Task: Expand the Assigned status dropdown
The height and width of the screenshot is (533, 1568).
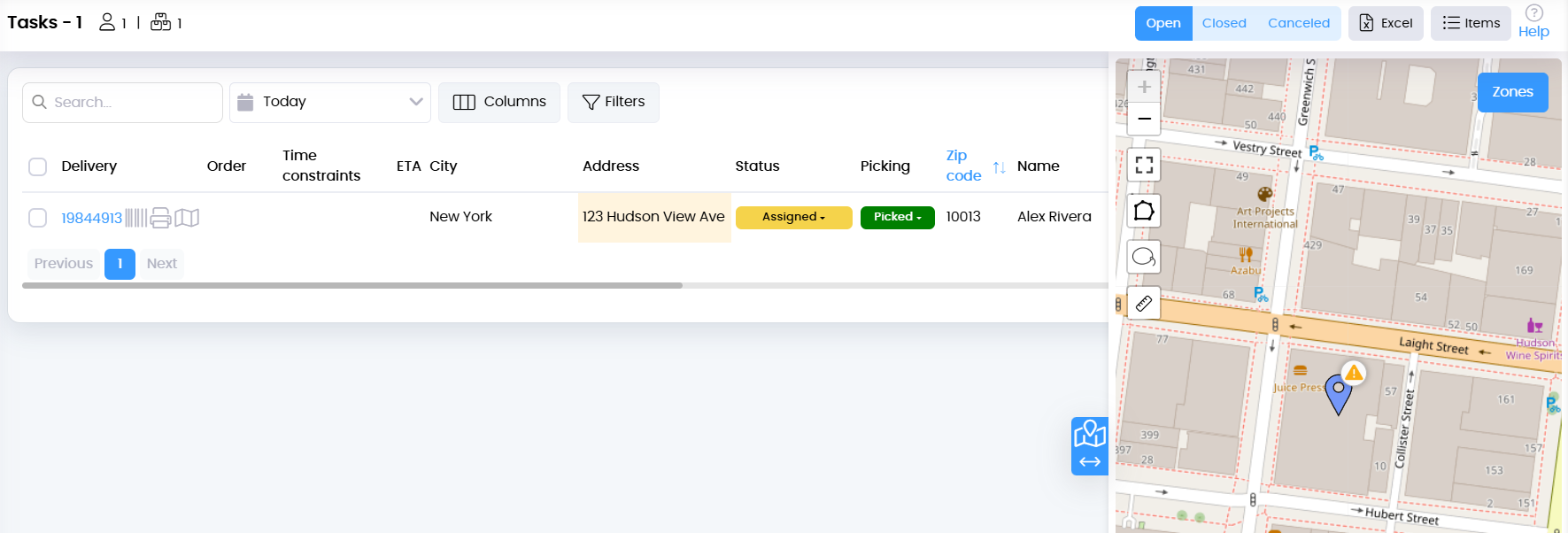Action: (x=793, y=217)
